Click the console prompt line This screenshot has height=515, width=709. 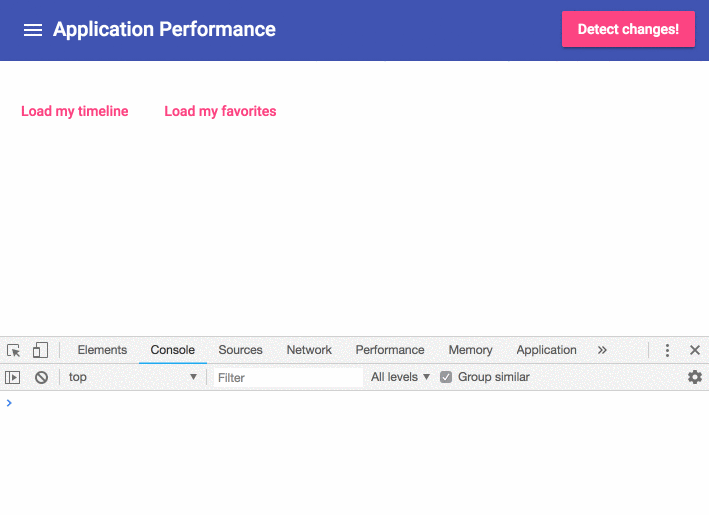[354, 403]
